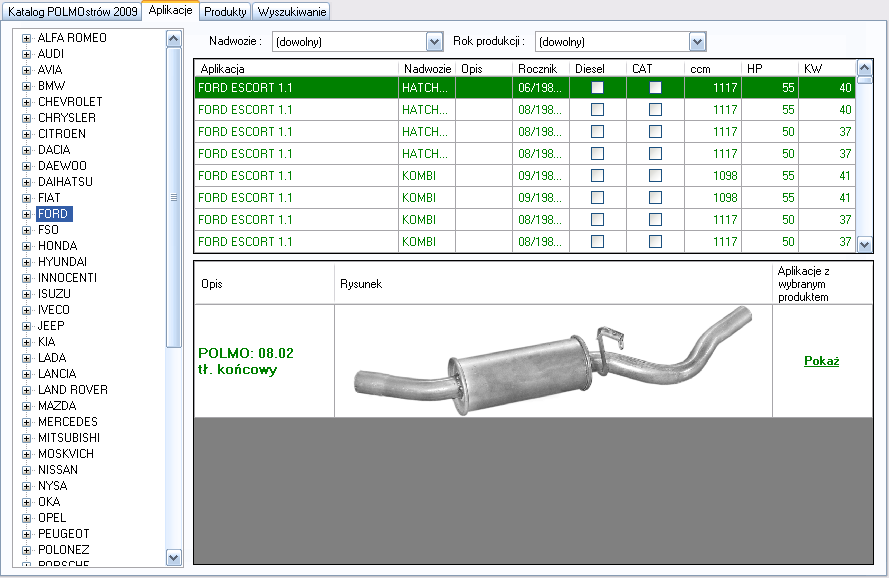Screen dimensions: 889x578
Task: Select OKA in the makes tree
Action: coord(49,502)
